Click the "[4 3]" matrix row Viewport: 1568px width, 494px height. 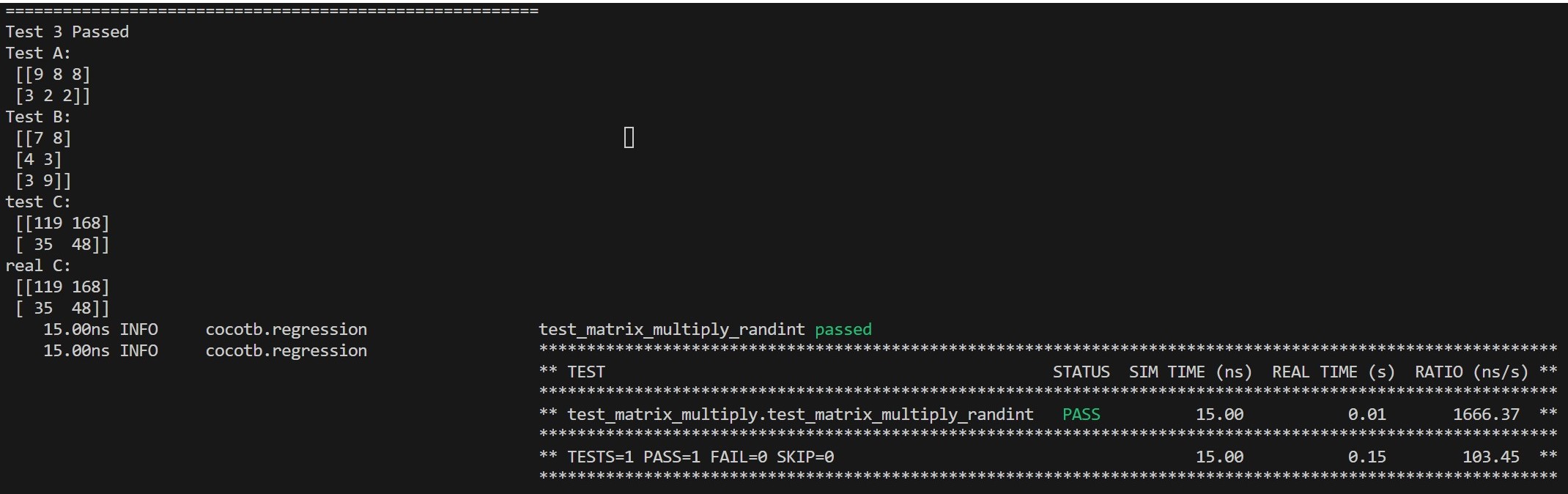click(x=39, y=159)
